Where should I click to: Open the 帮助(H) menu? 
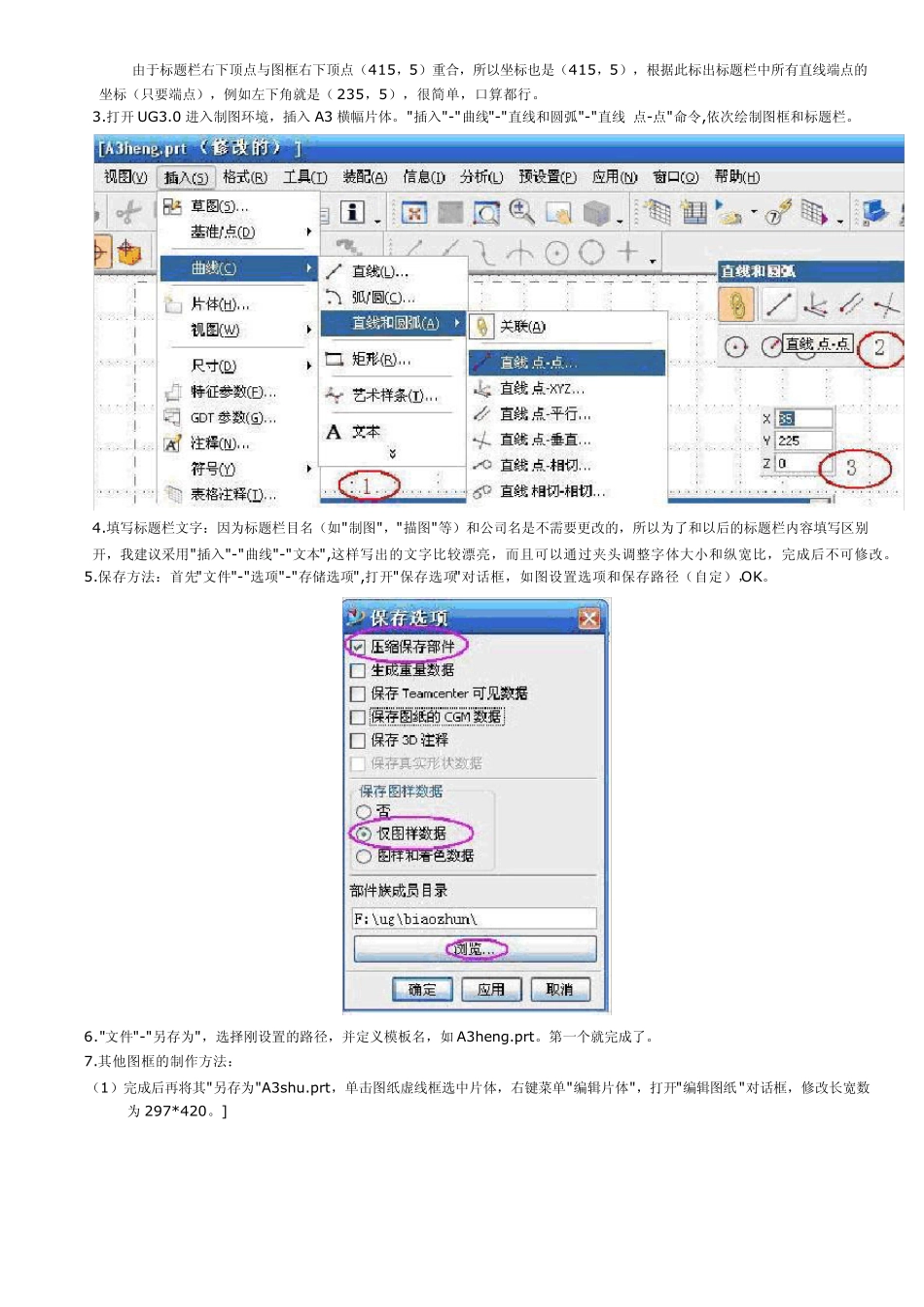click(736, 177)
